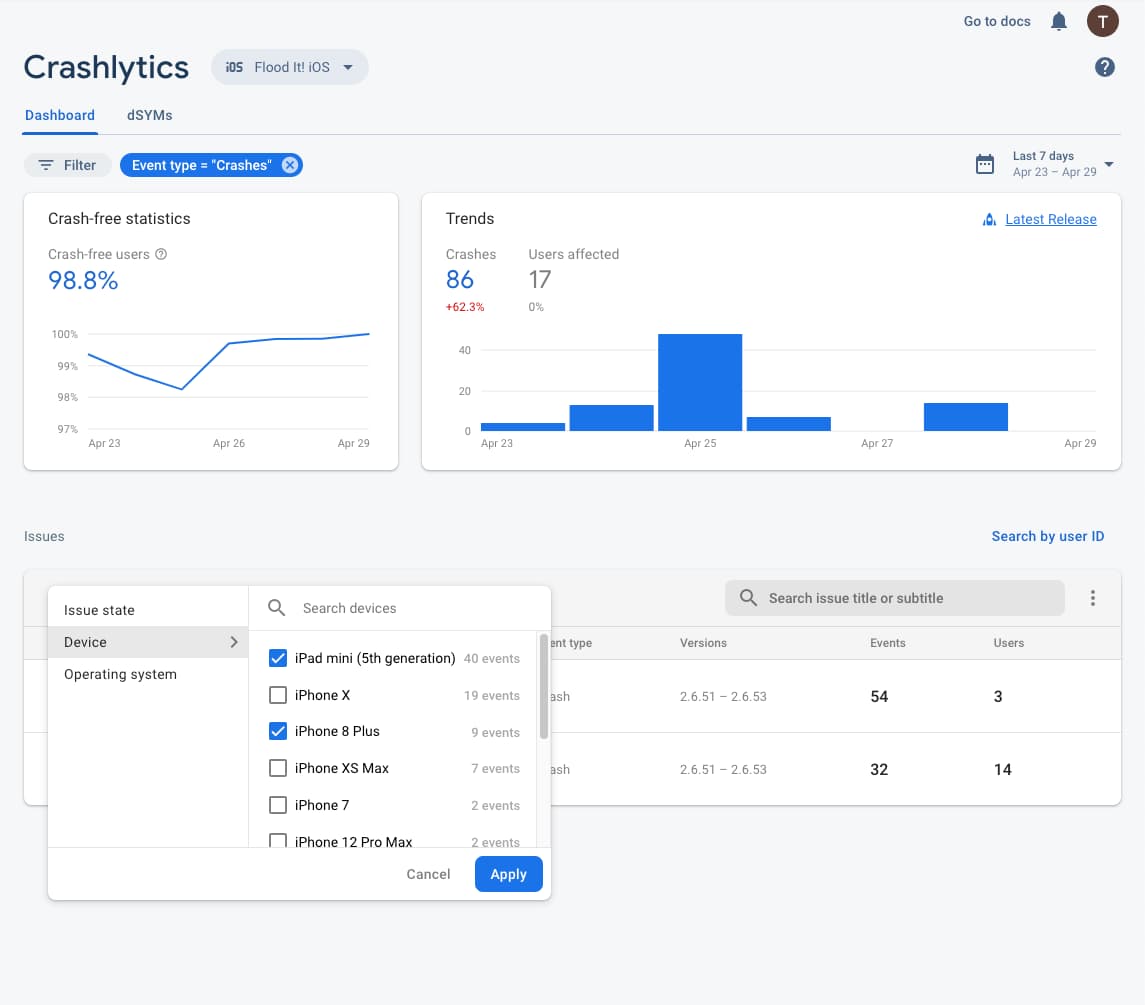Switch to the dSYMs tab
This screenshot has width=1145, height=1005.
click(x=150, y=115)
